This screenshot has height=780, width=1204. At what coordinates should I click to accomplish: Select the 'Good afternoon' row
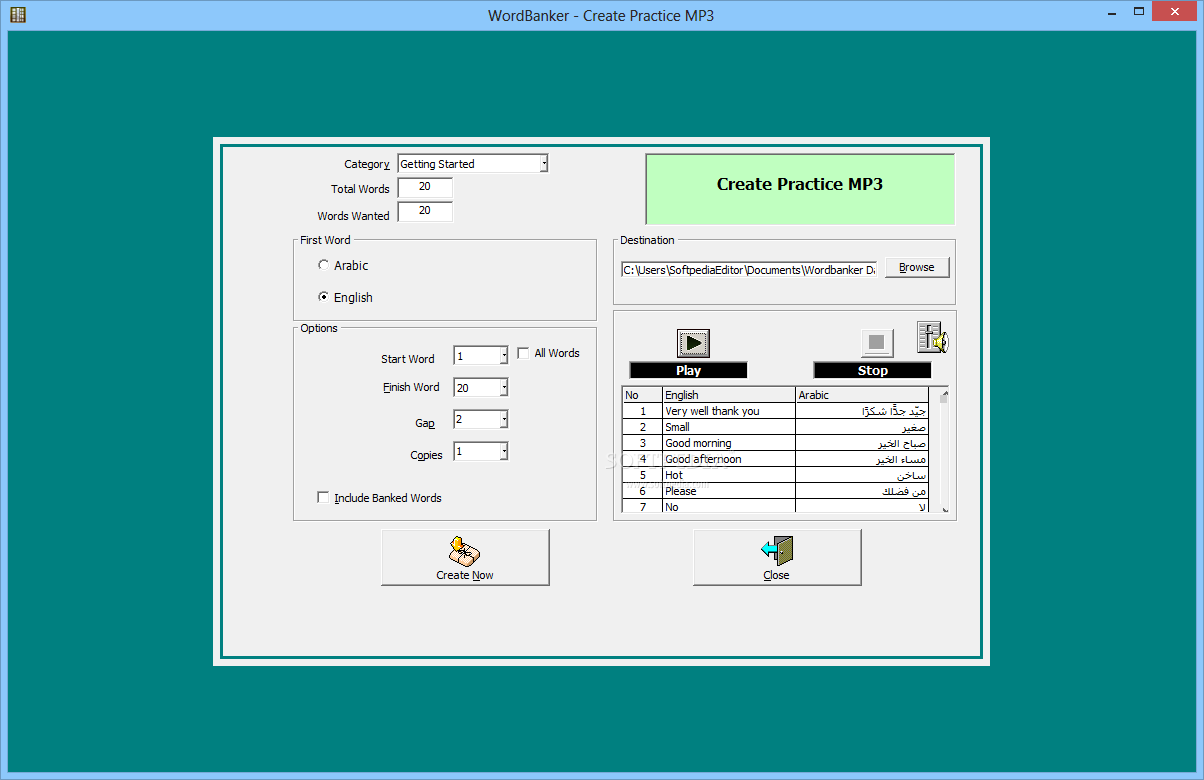[x=775, y=459]
